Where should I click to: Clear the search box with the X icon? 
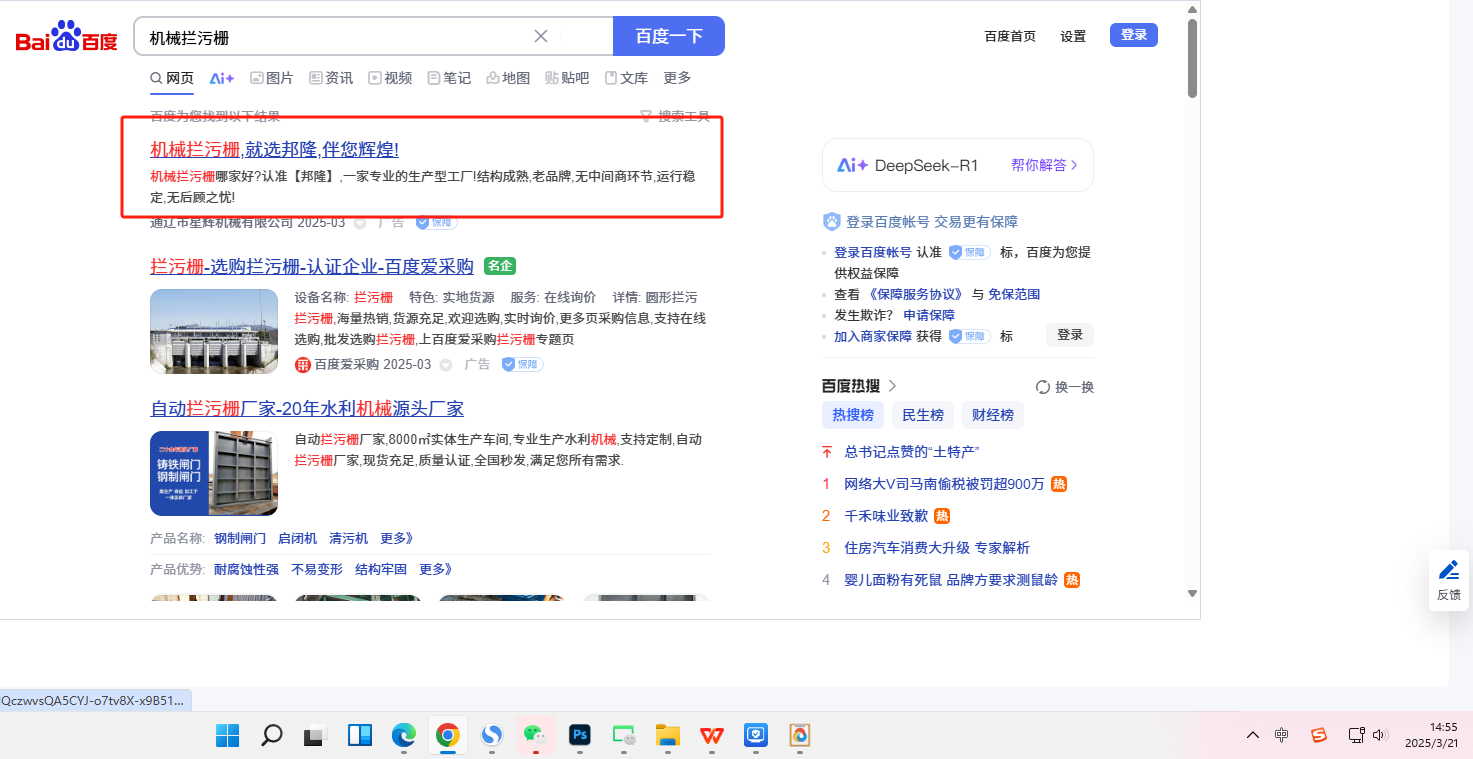(x=541, y=36)
